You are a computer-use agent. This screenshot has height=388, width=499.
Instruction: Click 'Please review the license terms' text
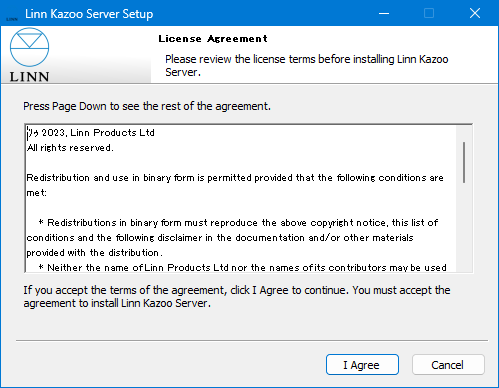pyautogui.click(x=307, y=65)
